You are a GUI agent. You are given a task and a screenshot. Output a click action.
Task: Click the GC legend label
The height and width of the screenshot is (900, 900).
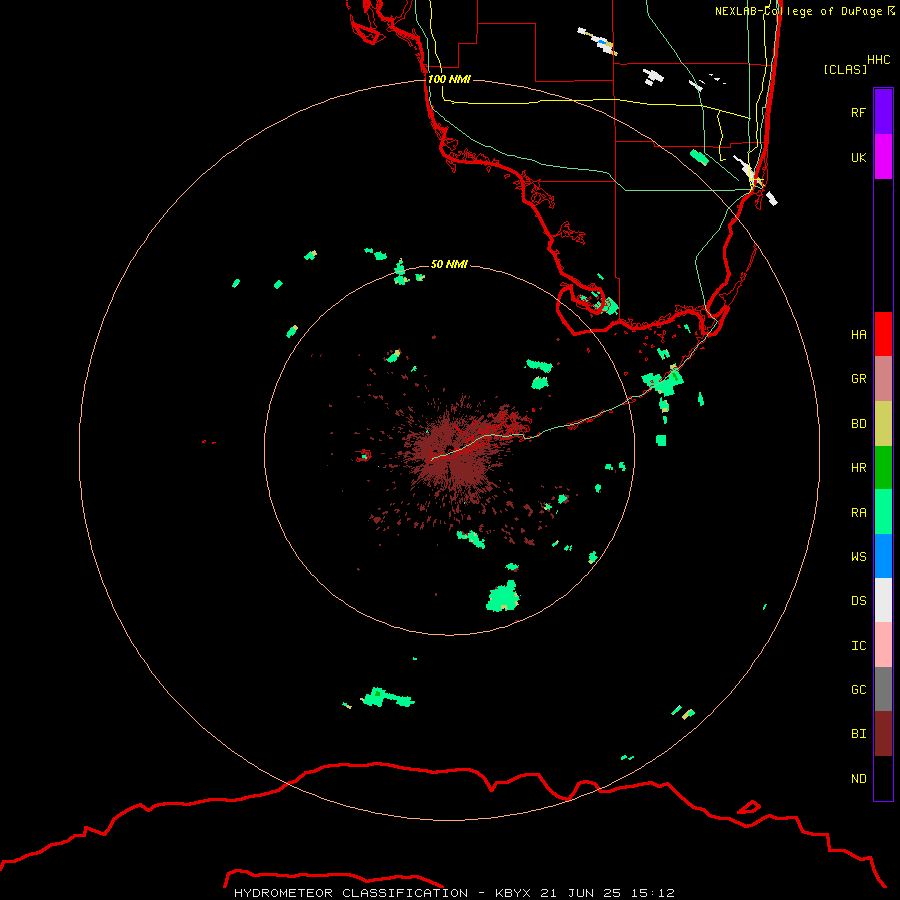(858, 690)
